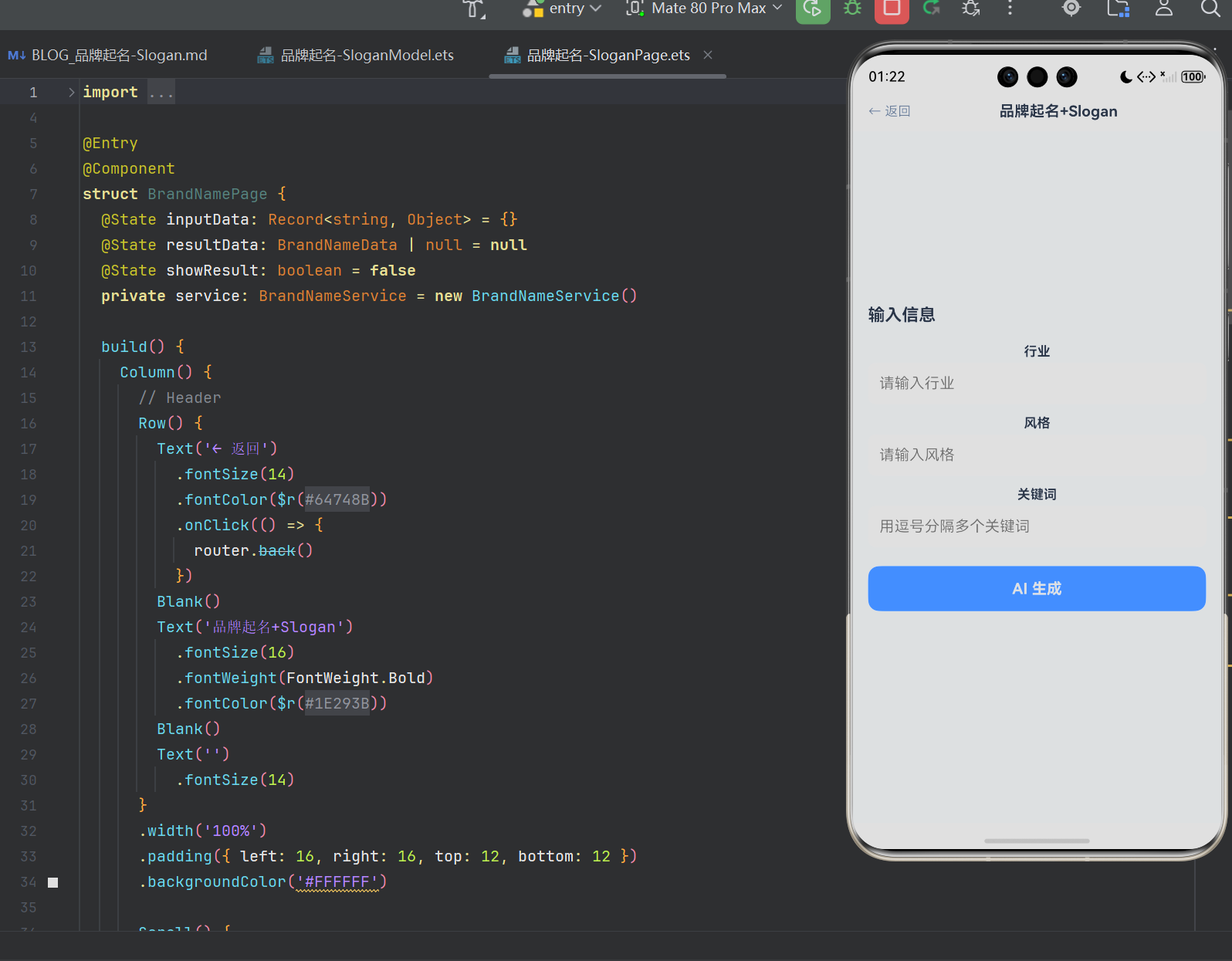Click the green Run button
Viewport: 1232px width, 961px height.
coord(813,9)
